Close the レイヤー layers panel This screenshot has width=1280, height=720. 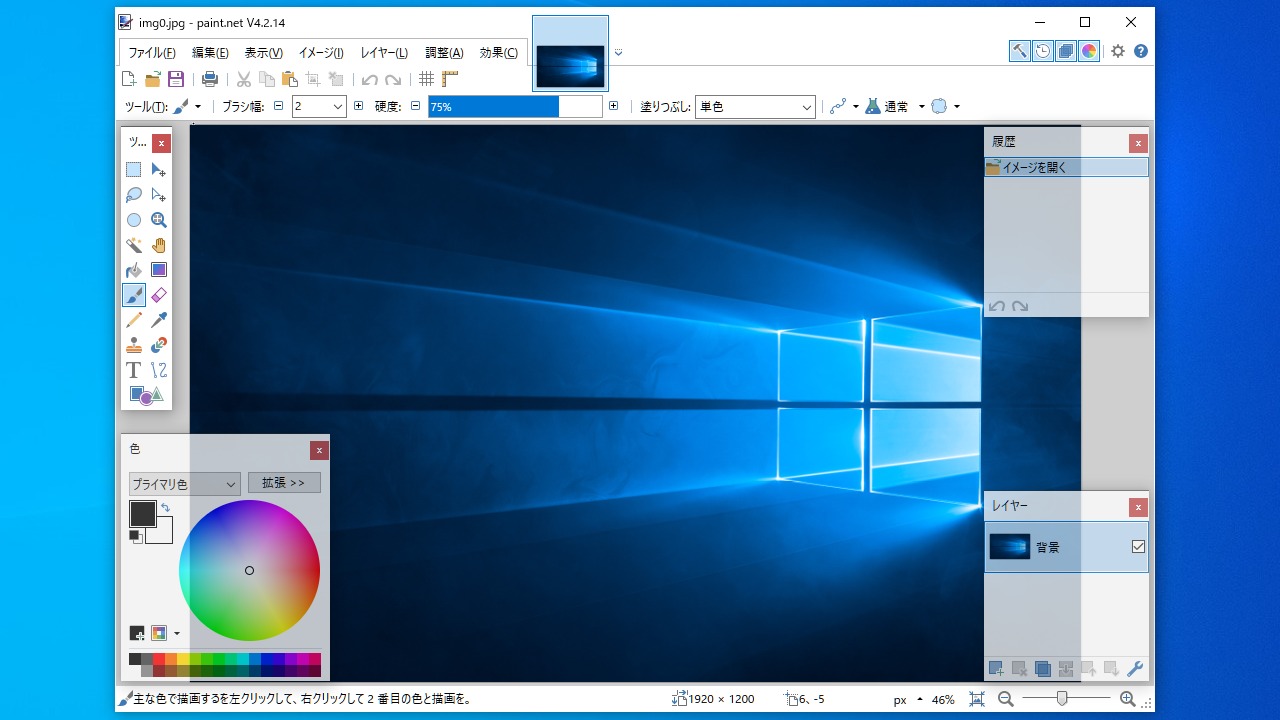[1138, 507]
